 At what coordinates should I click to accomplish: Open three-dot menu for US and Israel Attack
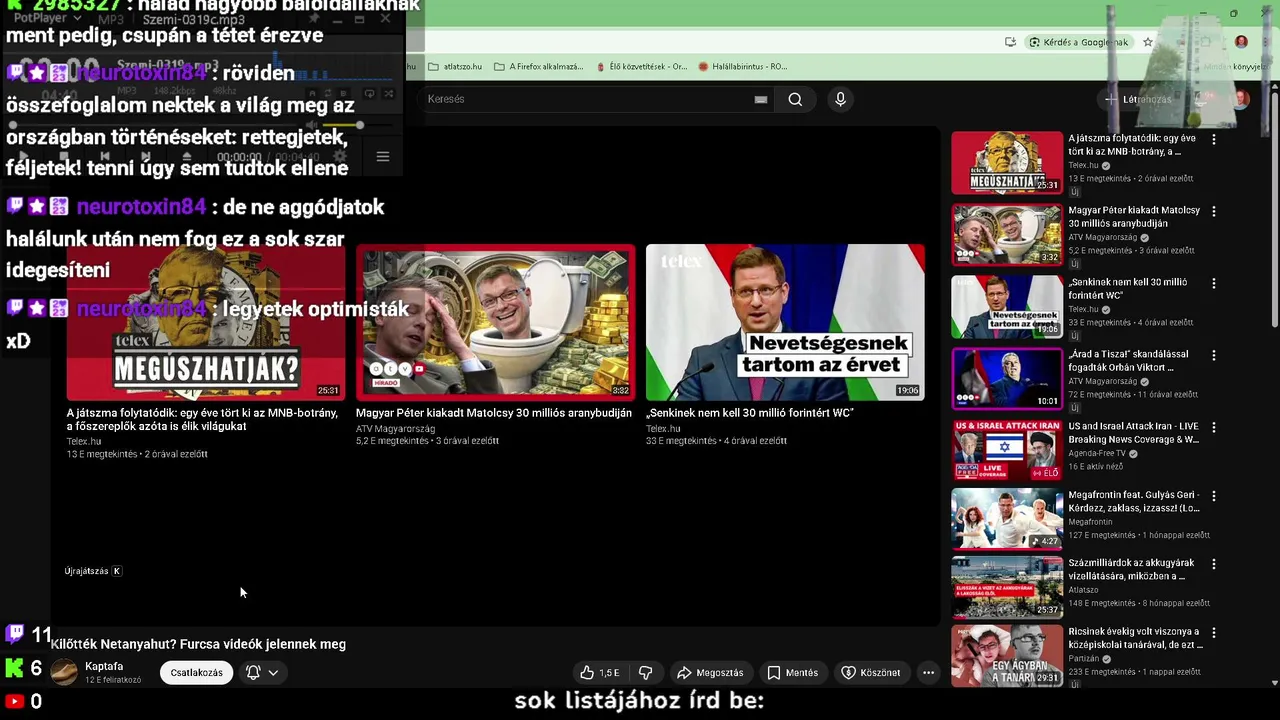click(x=1213, y=428)
